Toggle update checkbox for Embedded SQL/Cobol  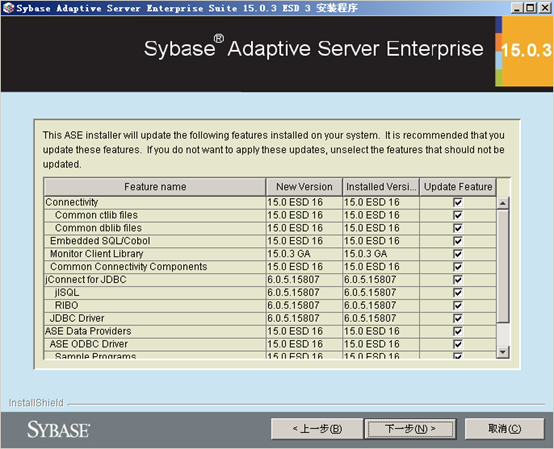click(x=458, y=241)
